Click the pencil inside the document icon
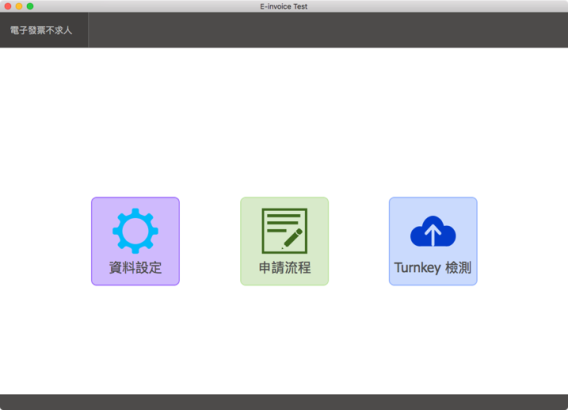 pyautogui.click(x=292, y=238)
